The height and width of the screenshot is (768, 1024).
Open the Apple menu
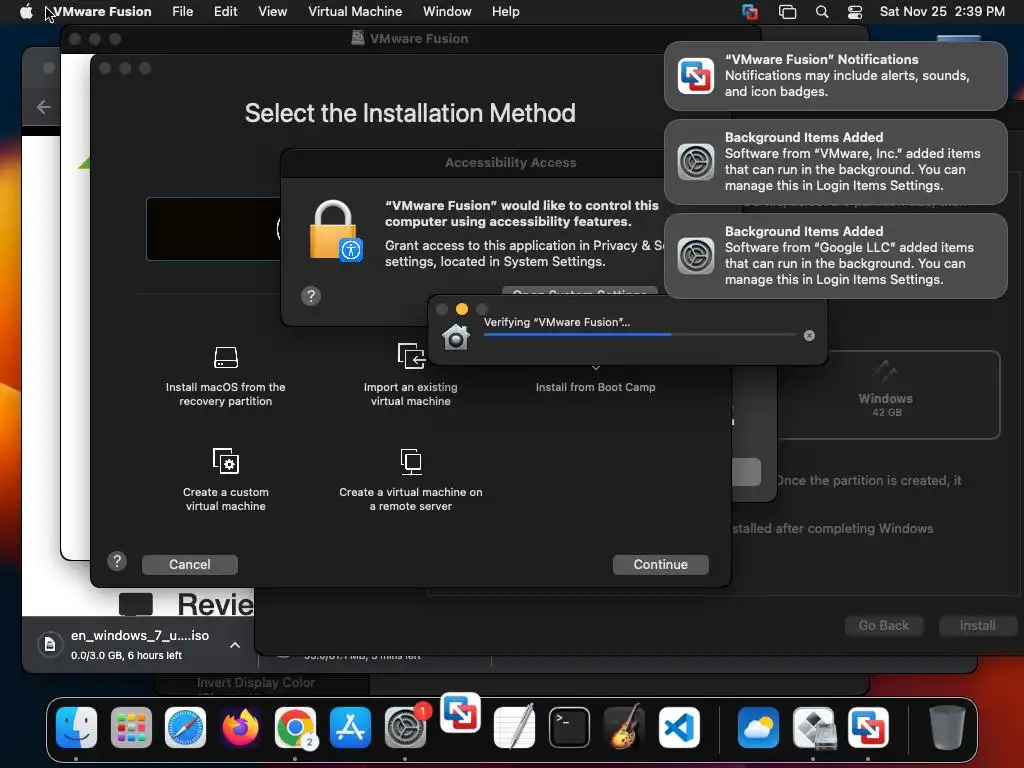point(26,12)
